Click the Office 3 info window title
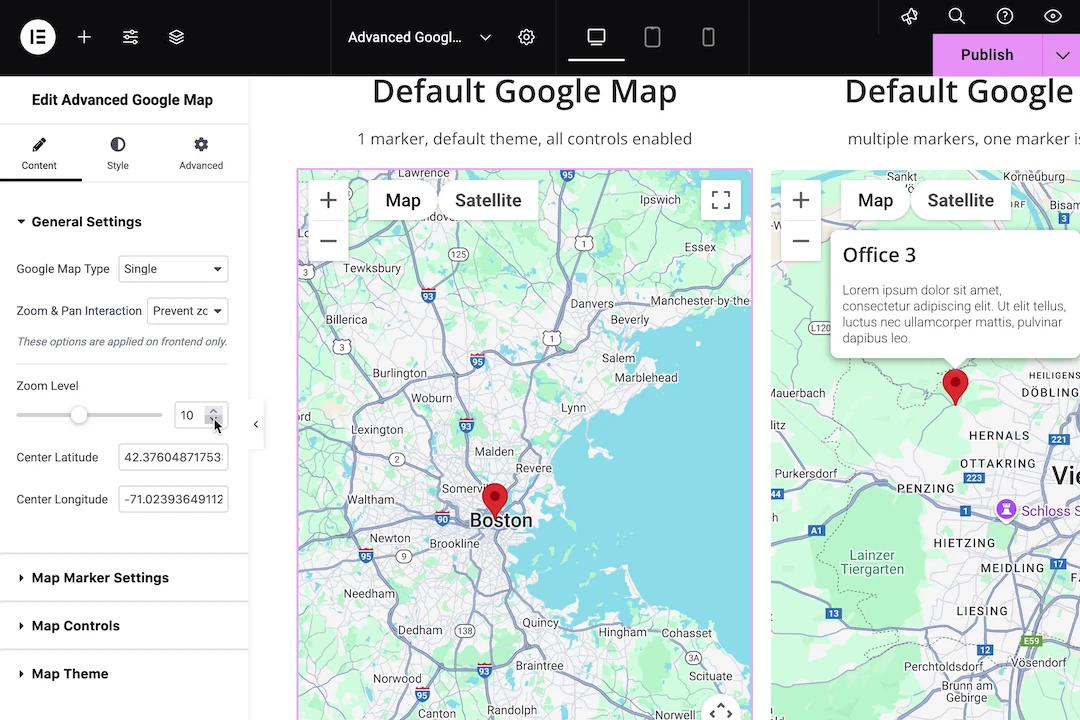Image resolution: width=1080 pixels, height=720 pixels. (x=879, y=255)
